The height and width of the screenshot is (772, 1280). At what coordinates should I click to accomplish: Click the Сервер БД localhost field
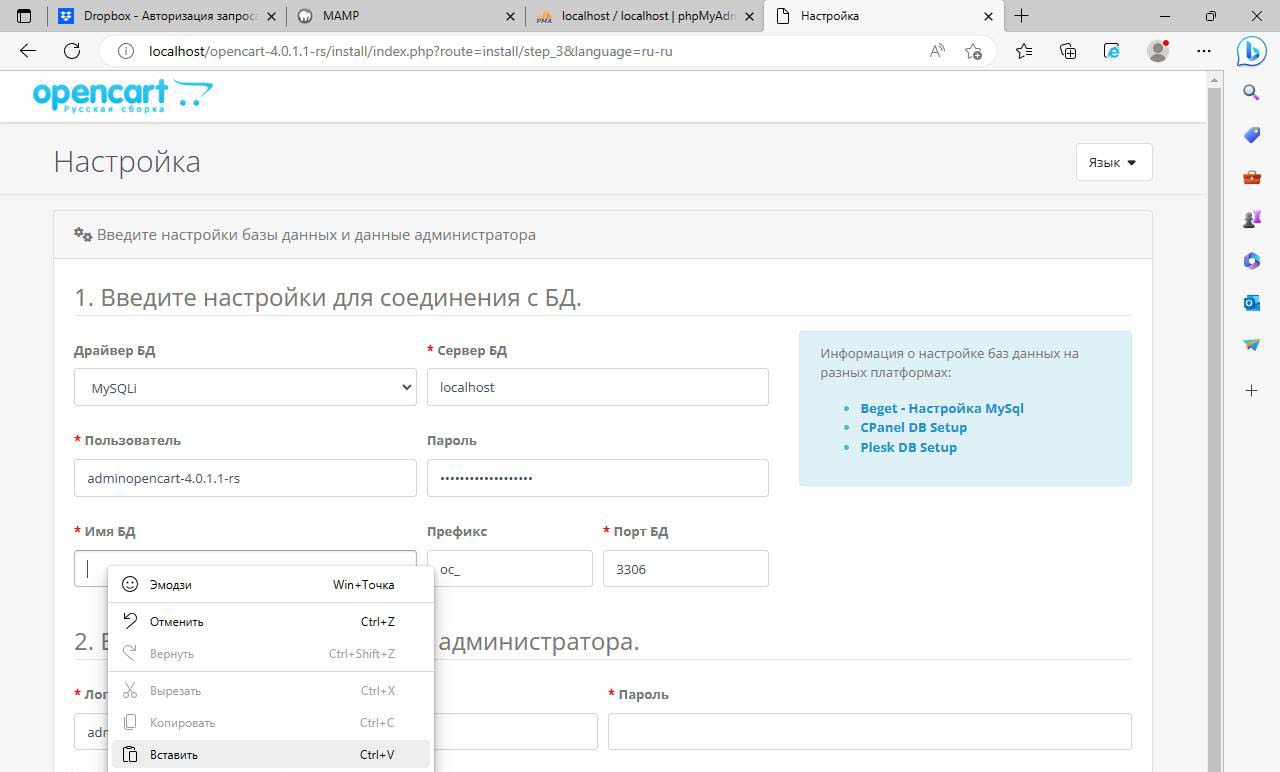(597, 387)
